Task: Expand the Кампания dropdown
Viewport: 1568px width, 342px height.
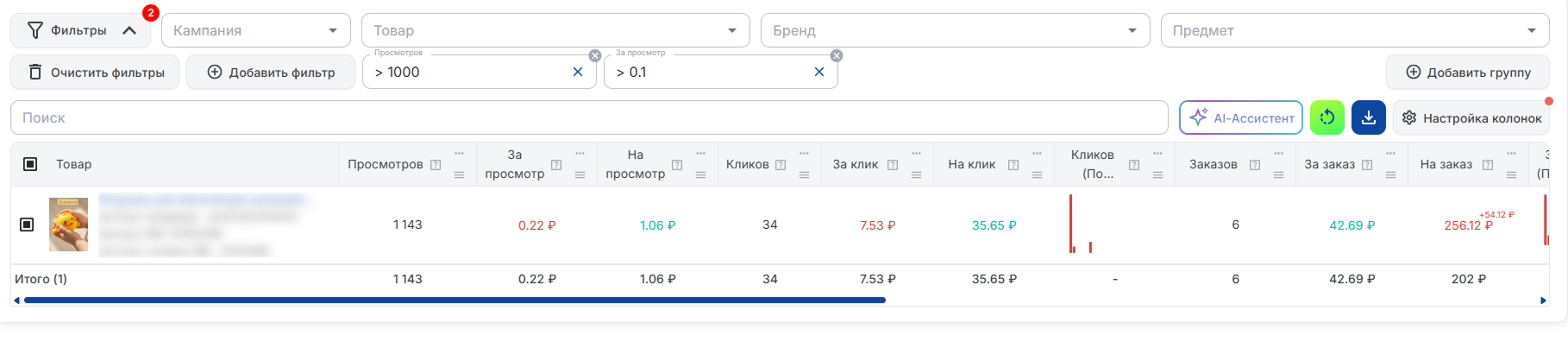Action: [256, 30]
